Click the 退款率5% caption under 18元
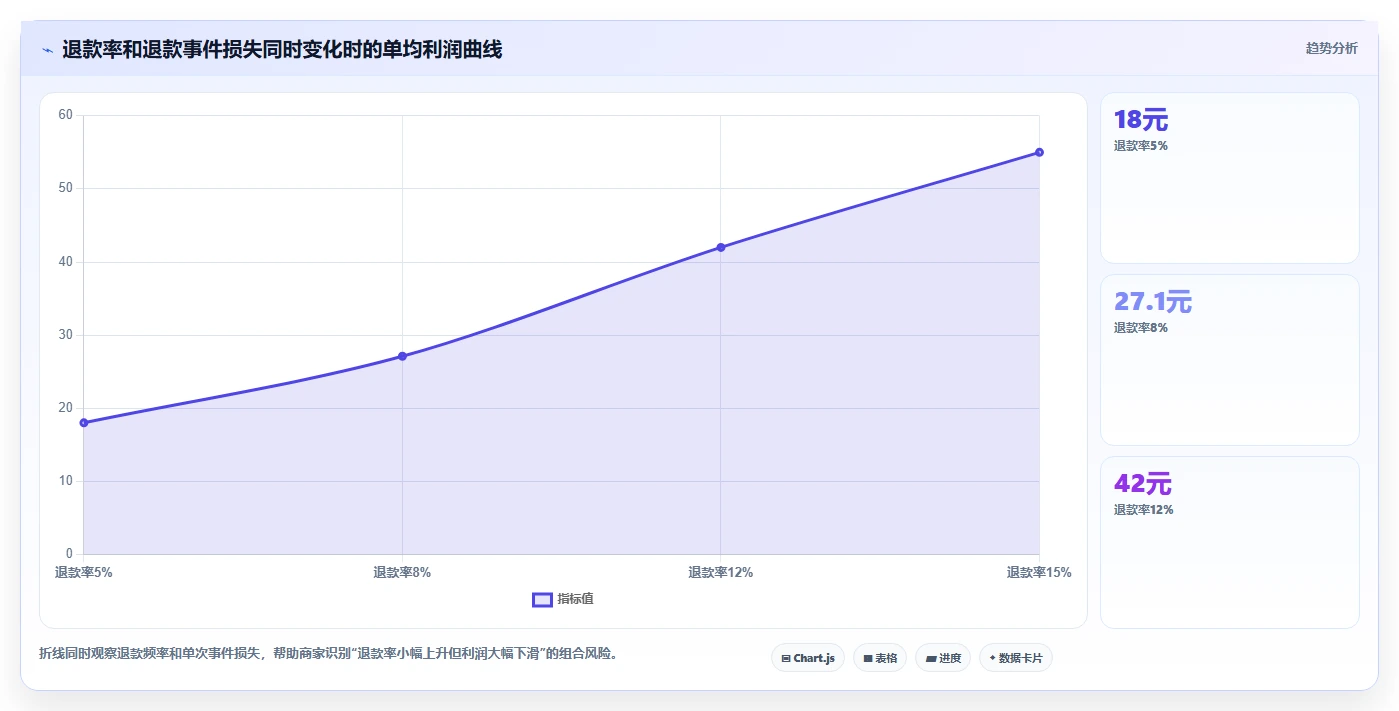 (x=1141, y=146)
